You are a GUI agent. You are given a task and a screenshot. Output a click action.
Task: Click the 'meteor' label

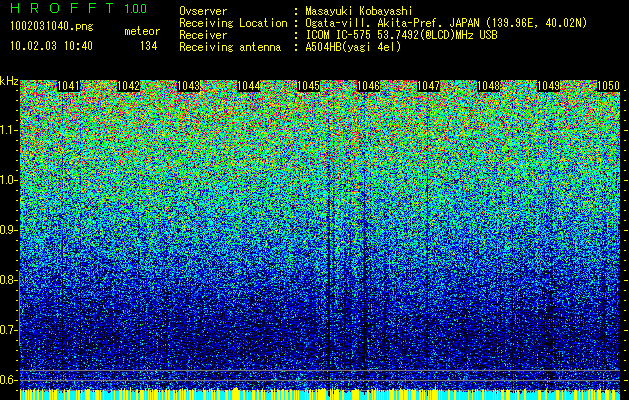coord(142,31)
